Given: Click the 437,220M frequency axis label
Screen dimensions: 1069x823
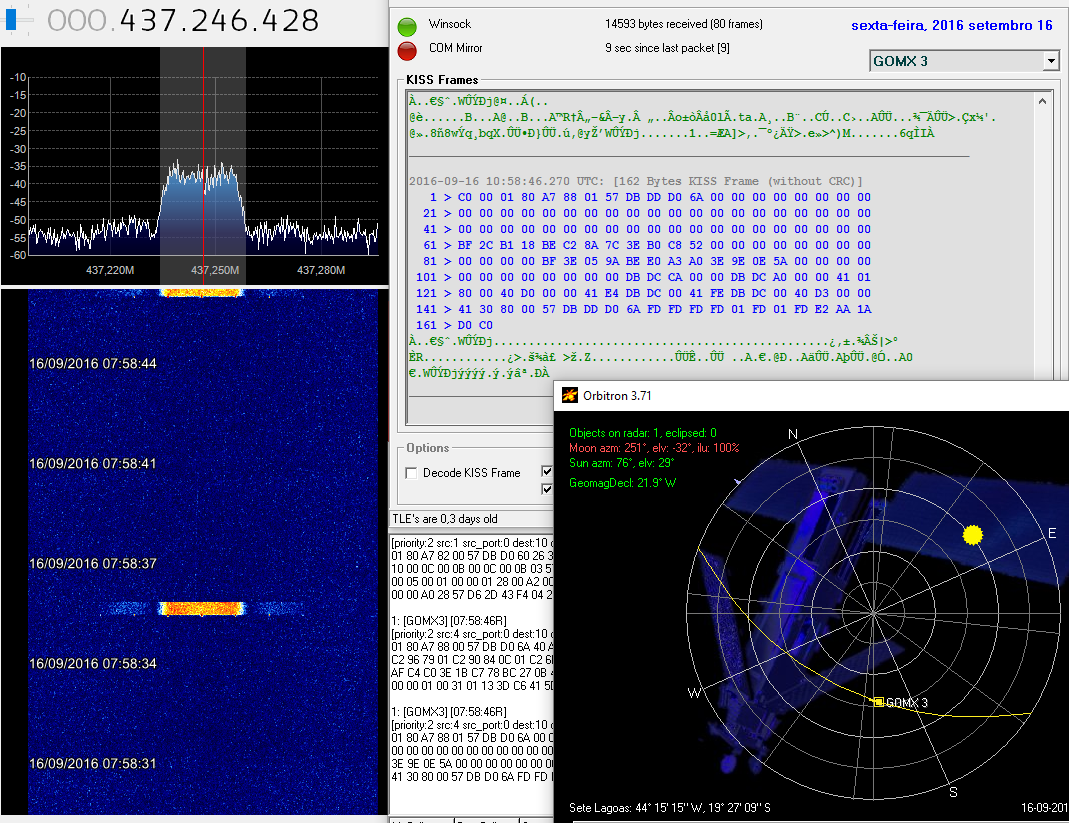Looking at the screenshot, I should 110,270.
